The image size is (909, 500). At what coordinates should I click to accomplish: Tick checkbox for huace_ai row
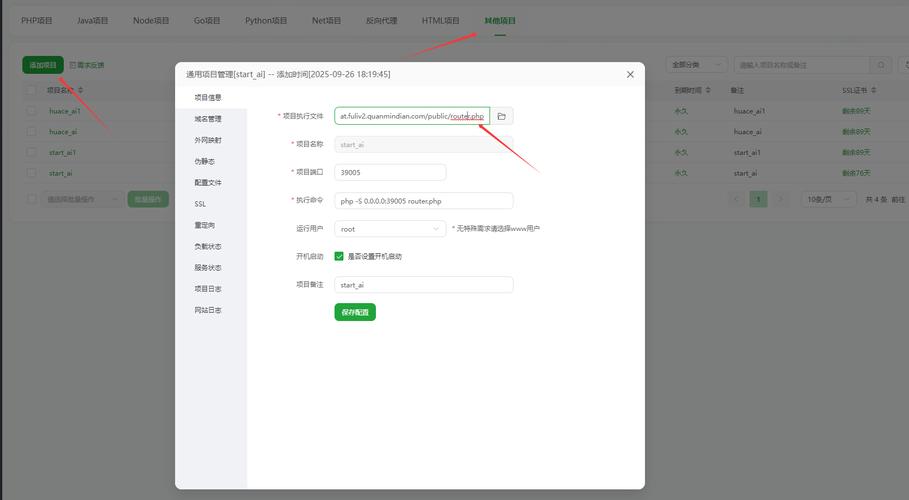pos(32,132)
